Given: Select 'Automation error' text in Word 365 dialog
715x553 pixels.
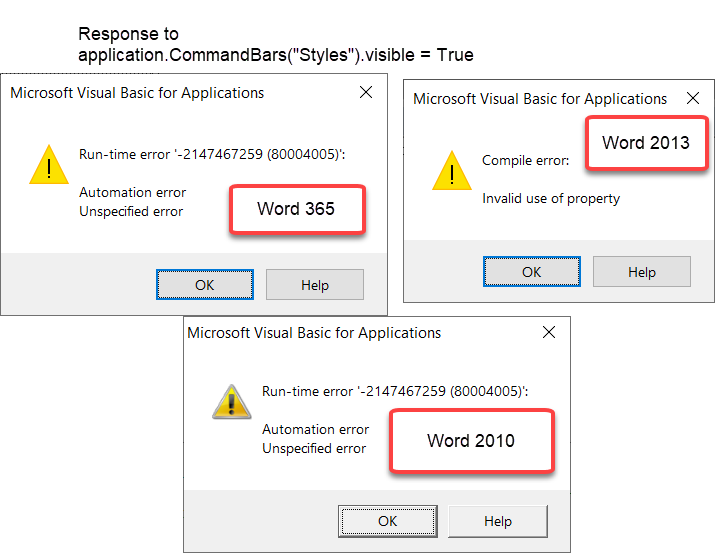Looking at the screenshot, I should (x=132, y=192).
